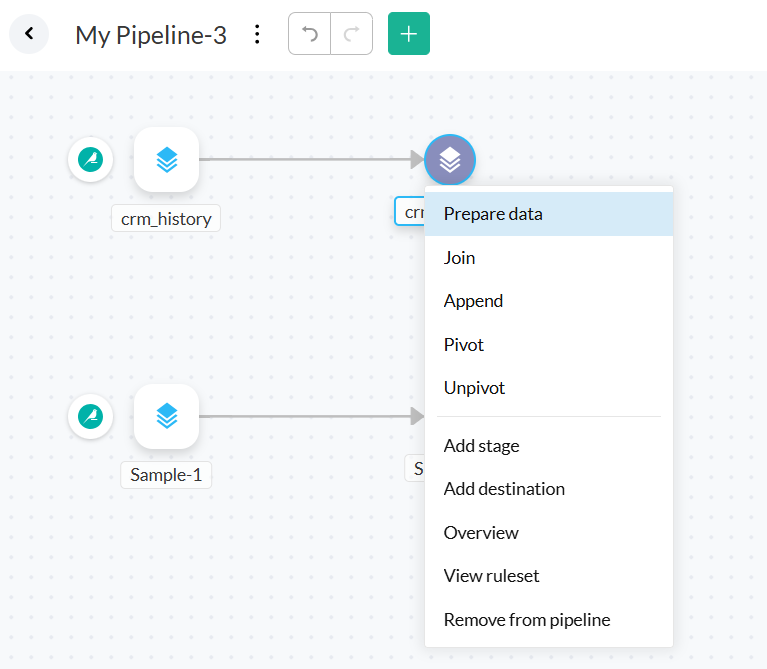The height and width of the screenshot is (669, 767).
Task: Select the Sample-1 data stage node
Action: point(166,416)
